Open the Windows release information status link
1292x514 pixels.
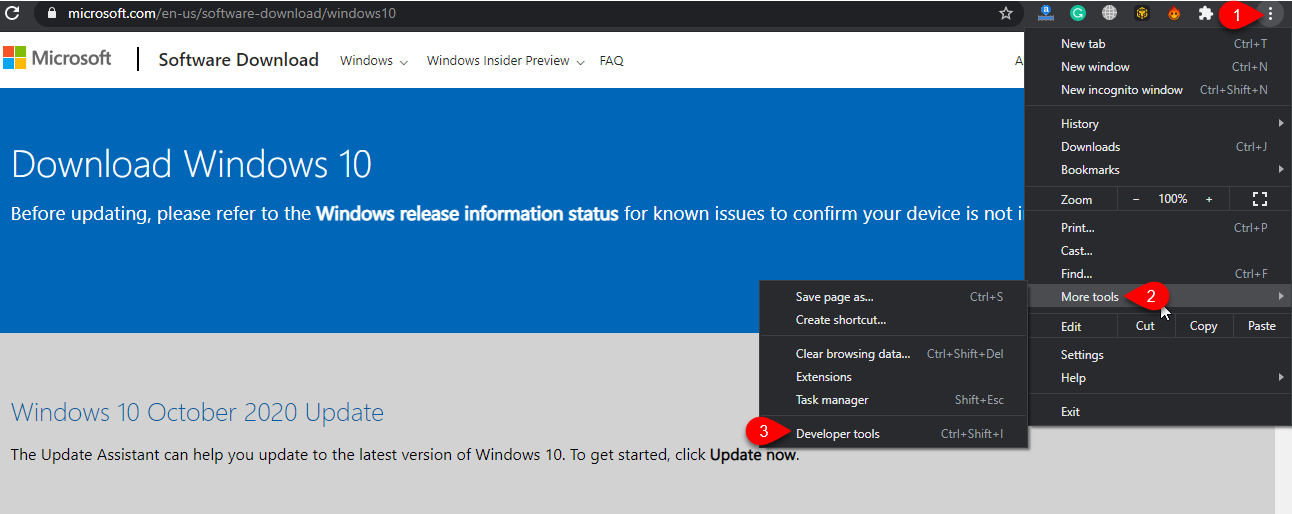(467, 213)
